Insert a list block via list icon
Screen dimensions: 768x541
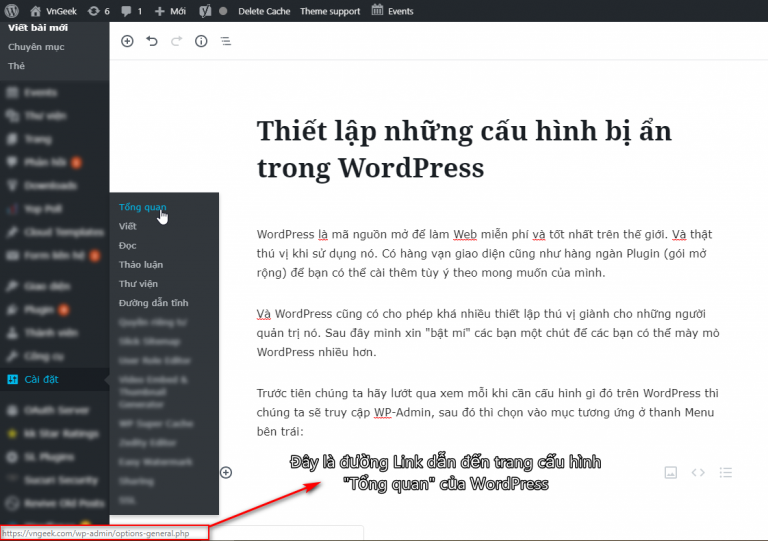725,472
